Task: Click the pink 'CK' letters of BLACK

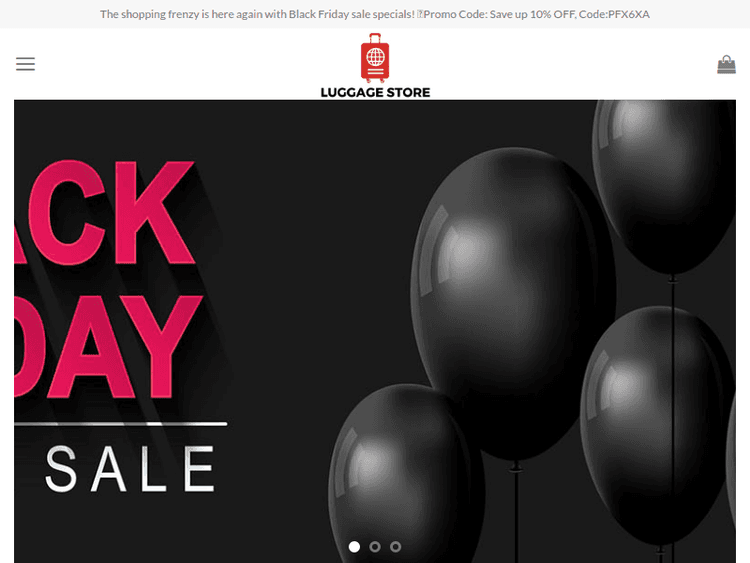Action: click(111, 213)
